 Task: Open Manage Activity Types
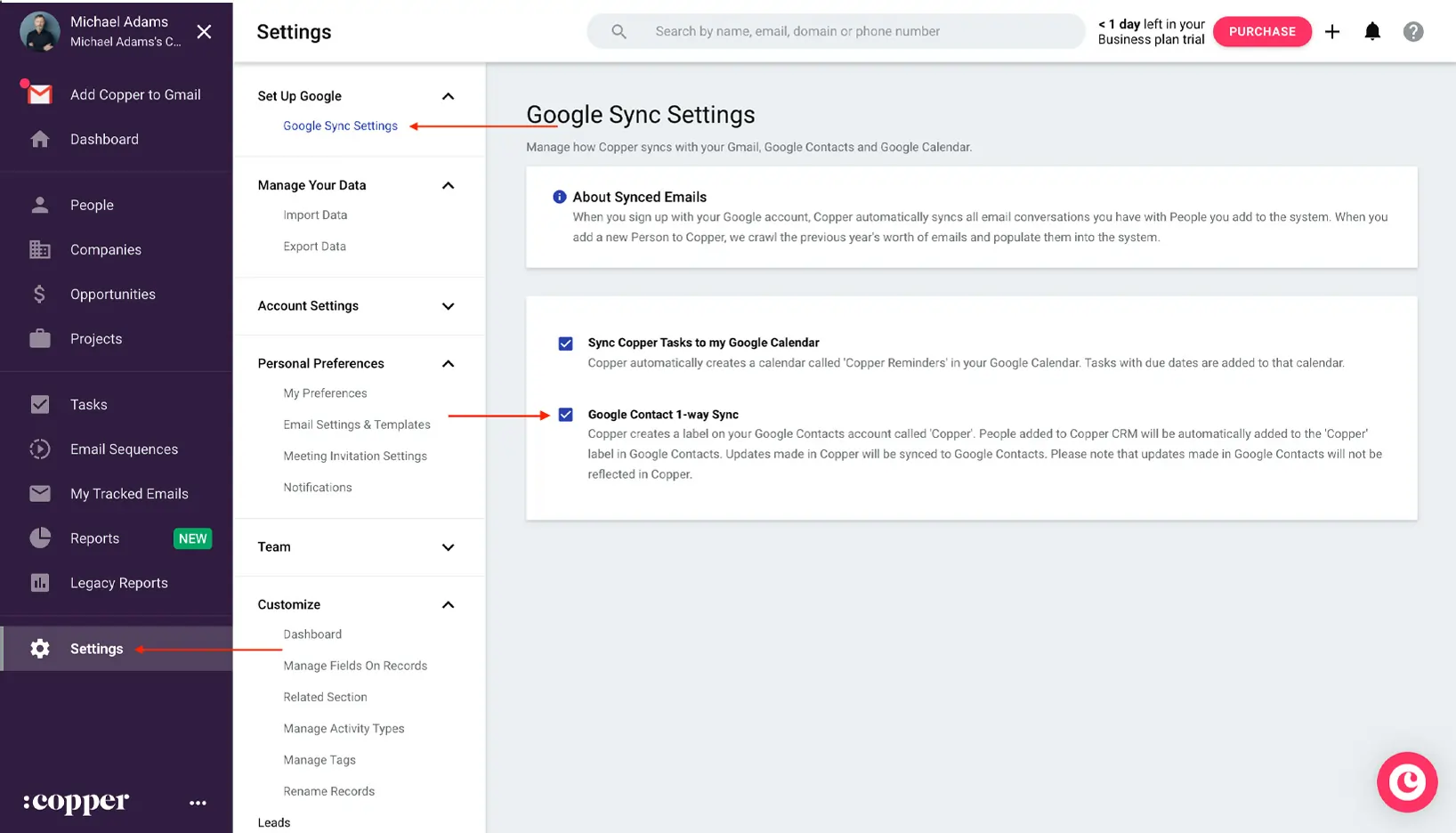(x=344, y=728)
